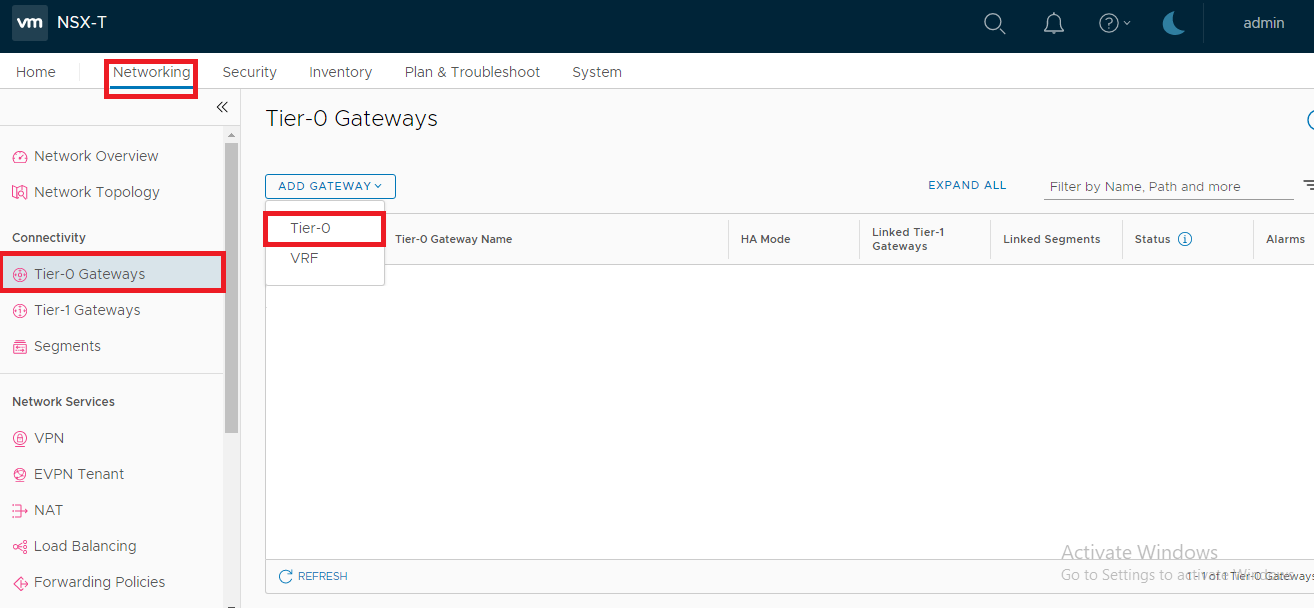Open the search magnifier icon
The height and width of the screenshot is (608, 1314).
pos(995,23)
